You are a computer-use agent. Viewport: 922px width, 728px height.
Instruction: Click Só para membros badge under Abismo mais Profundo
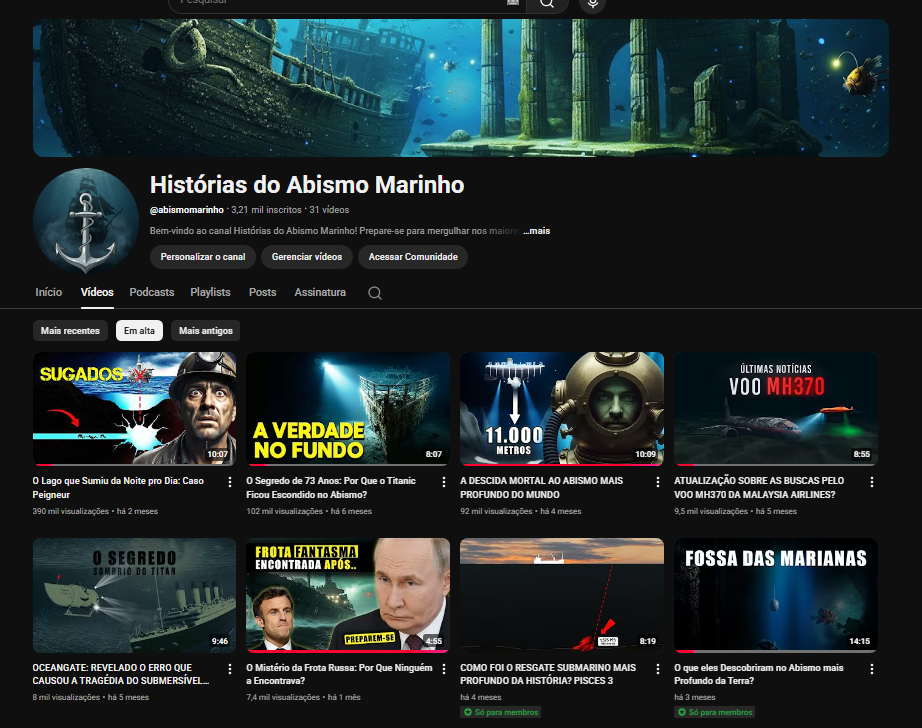click(x=715, y=712)
